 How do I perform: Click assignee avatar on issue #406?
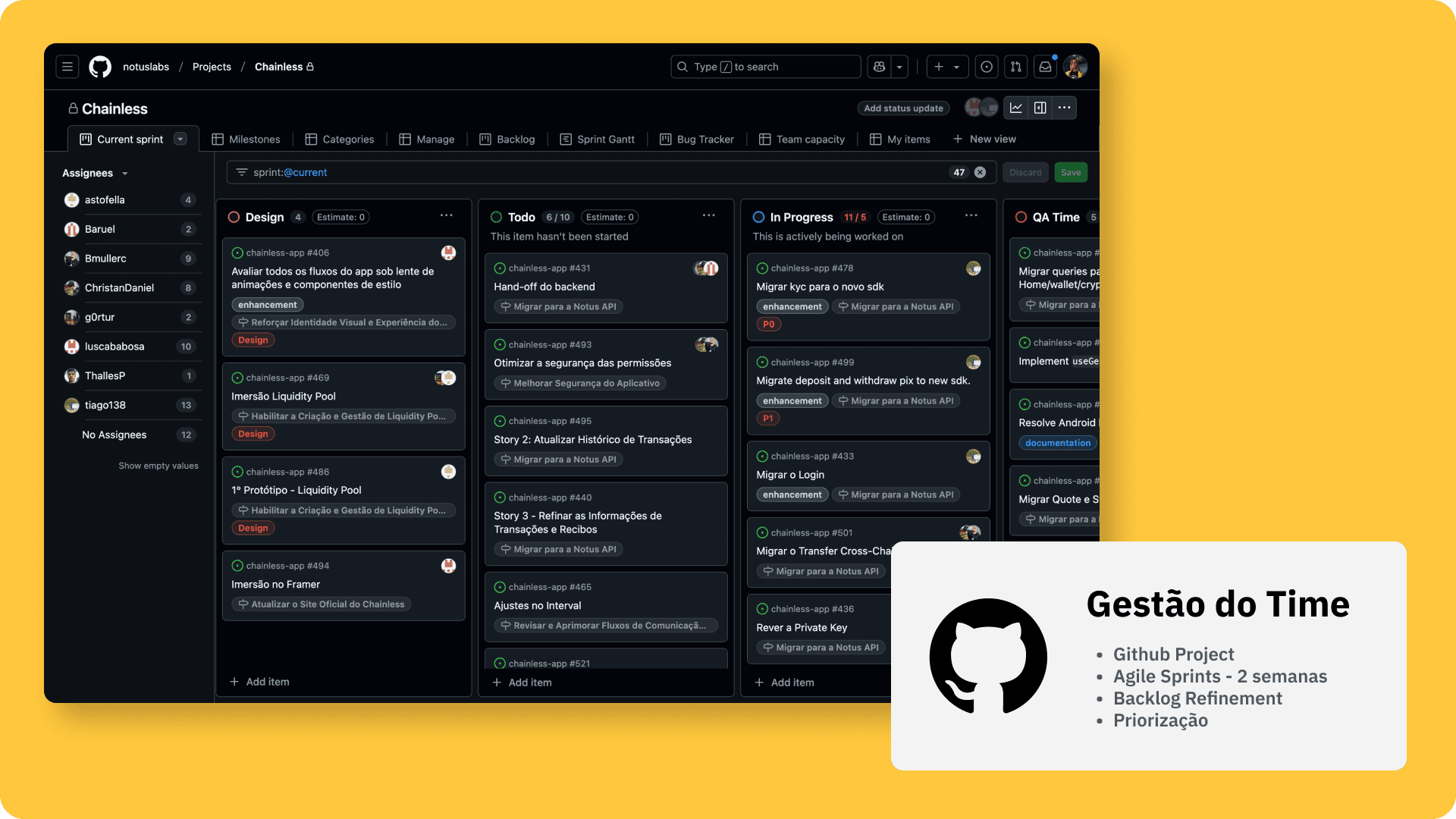pyautogui.click(x=449, y=253)
